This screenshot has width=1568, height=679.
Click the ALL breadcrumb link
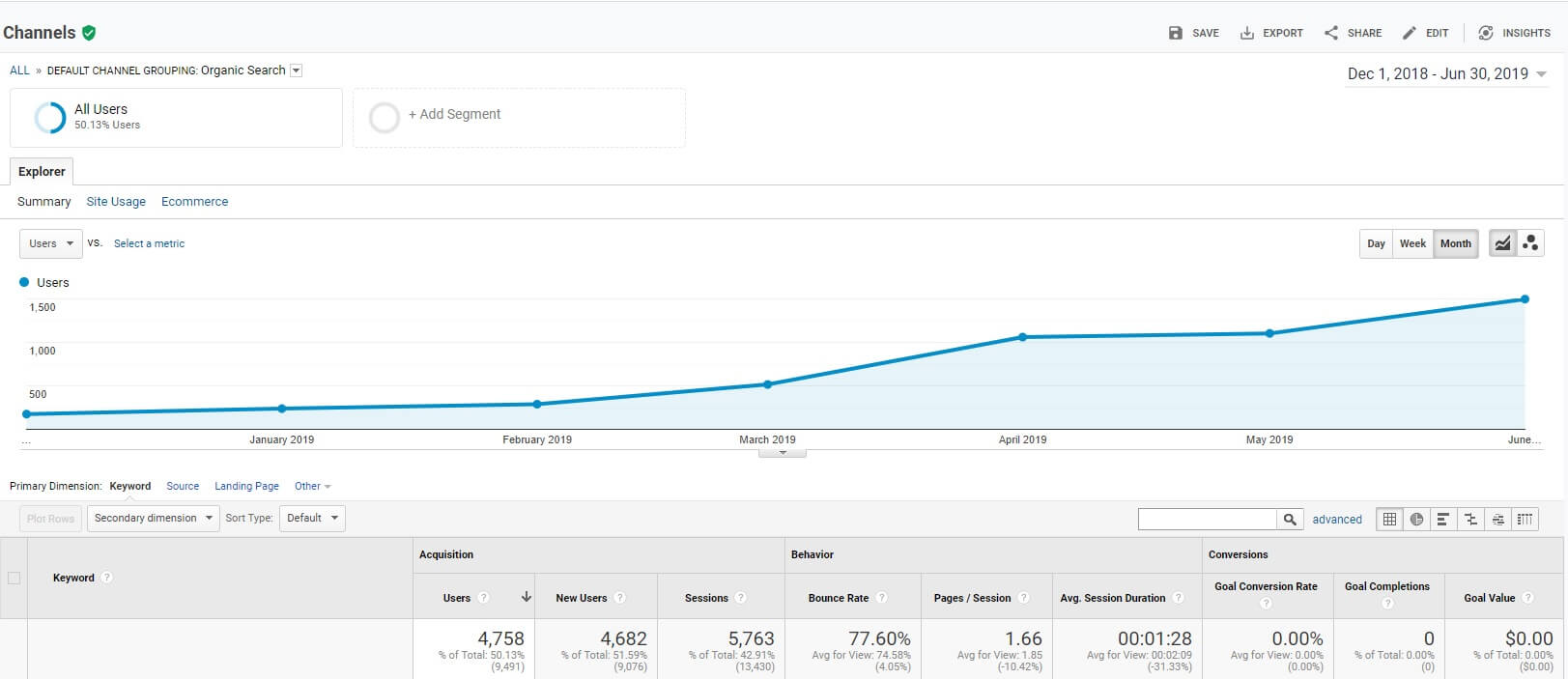point(19,71)
